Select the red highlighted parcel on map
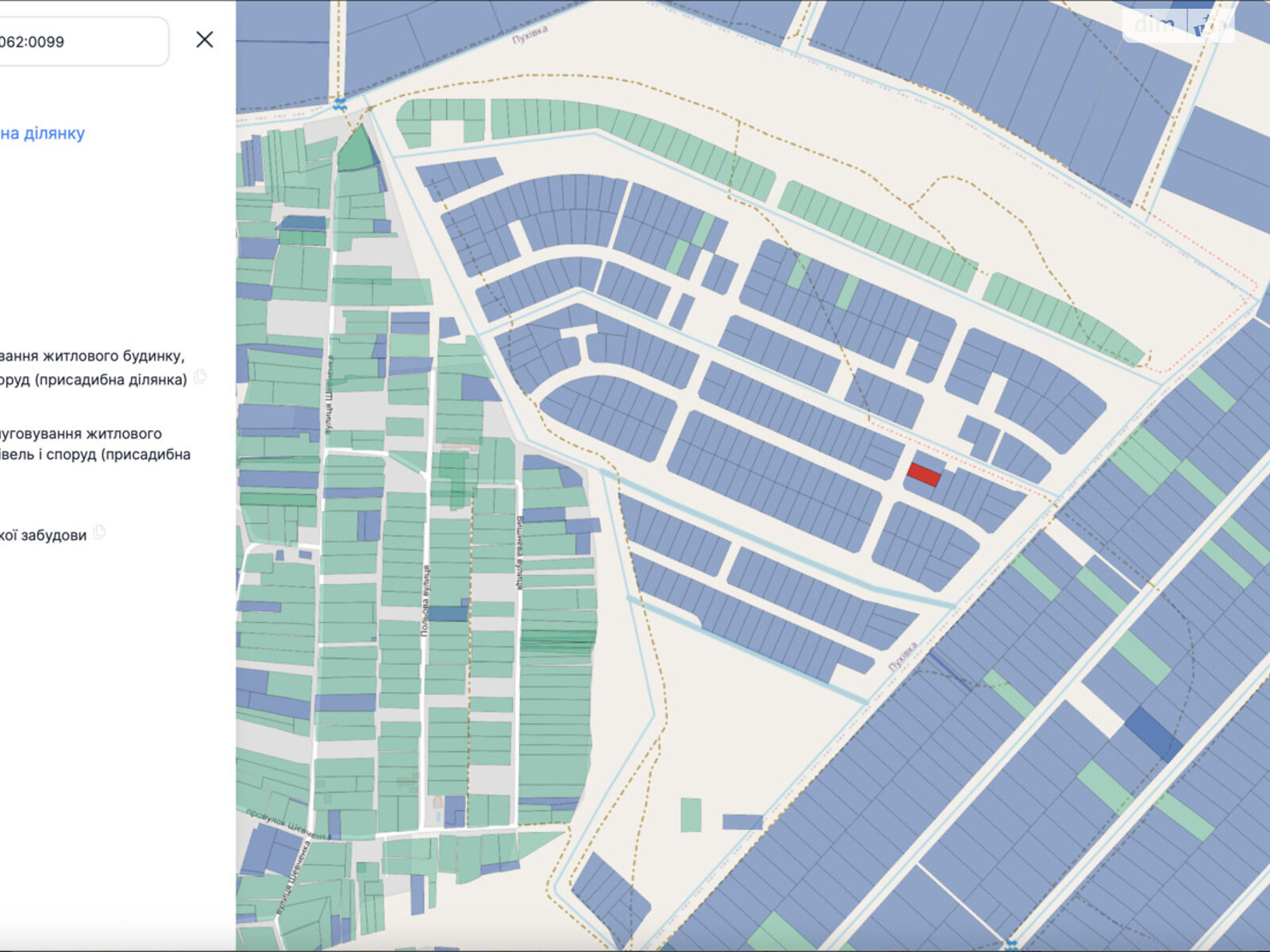The width and height of the screenshot is (1270, 952). tap(924, 474)
